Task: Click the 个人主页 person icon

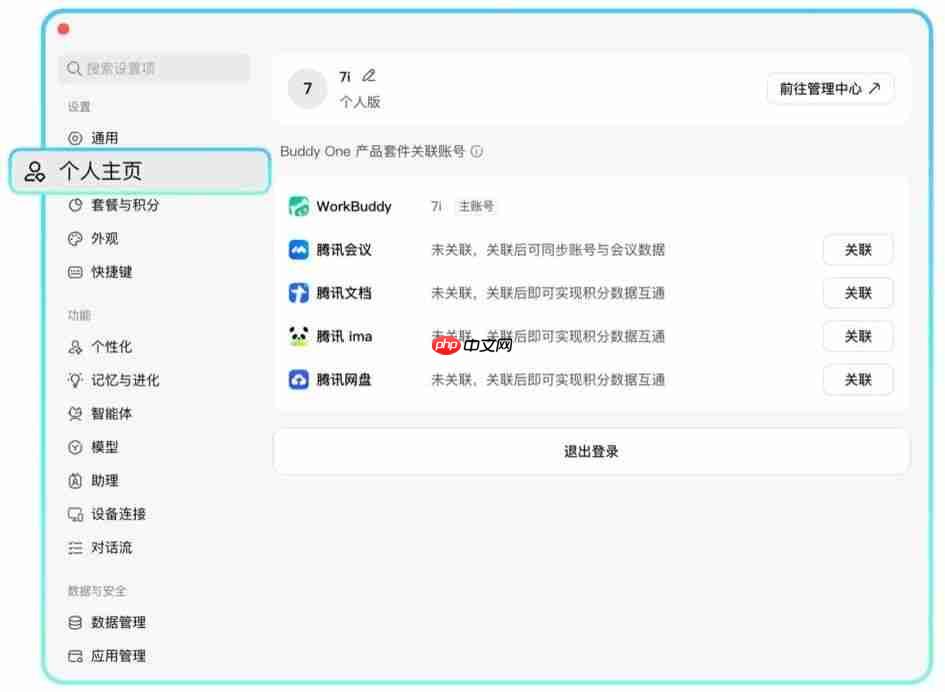Action: [x=34, y=171]
